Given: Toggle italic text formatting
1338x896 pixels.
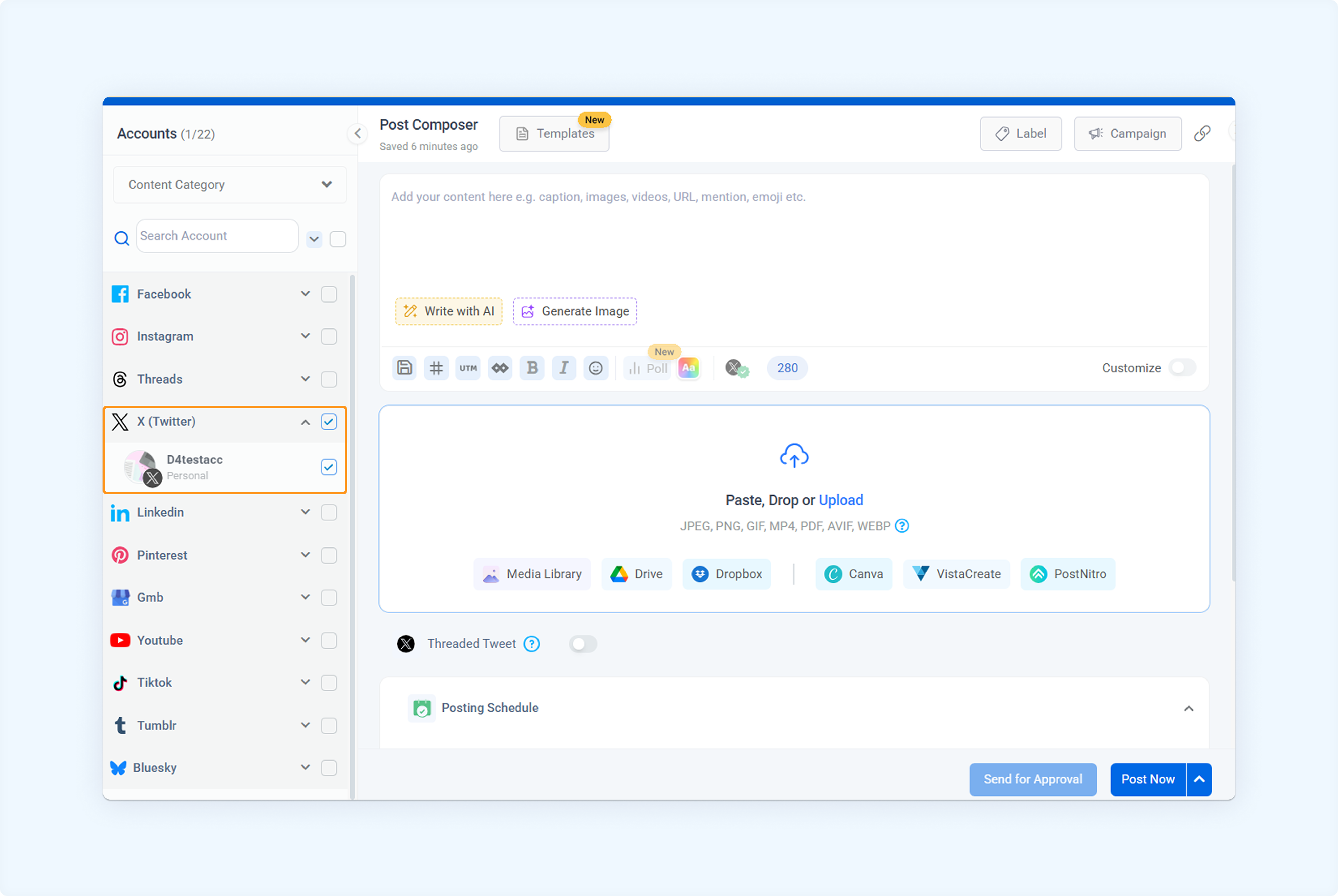Looking at the screenshot, I should [x=564, y=368].
